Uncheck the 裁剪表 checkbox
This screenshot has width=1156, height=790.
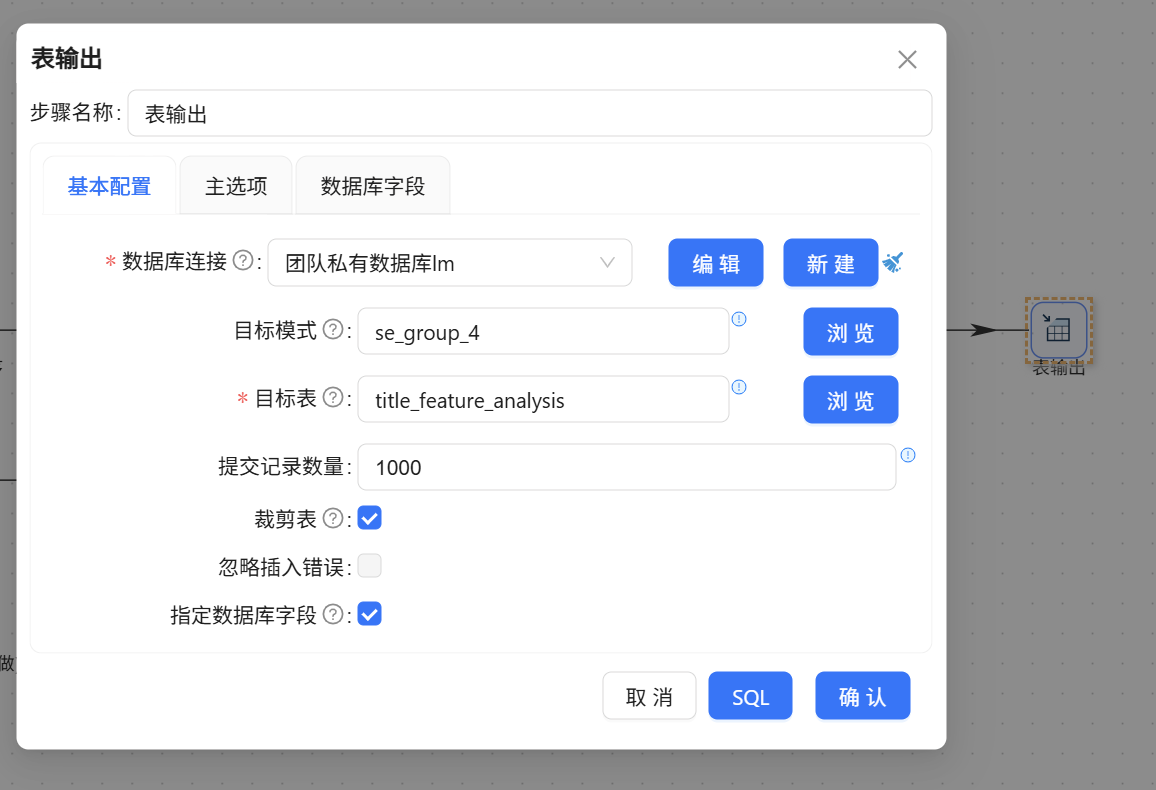click(369, 518)
